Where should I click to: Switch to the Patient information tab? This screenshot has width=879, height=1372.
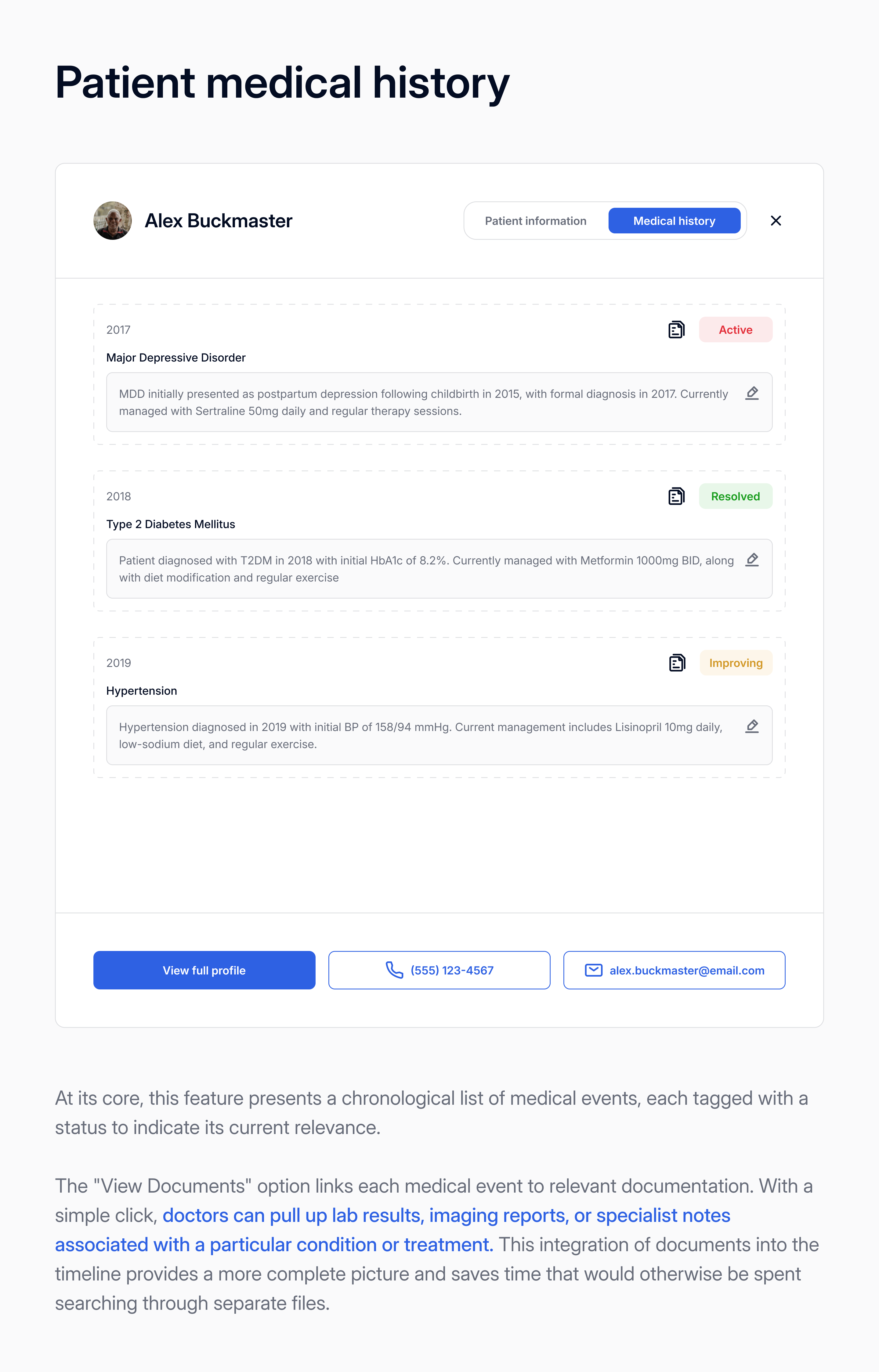pyautogui.click(x=535, y=221)
